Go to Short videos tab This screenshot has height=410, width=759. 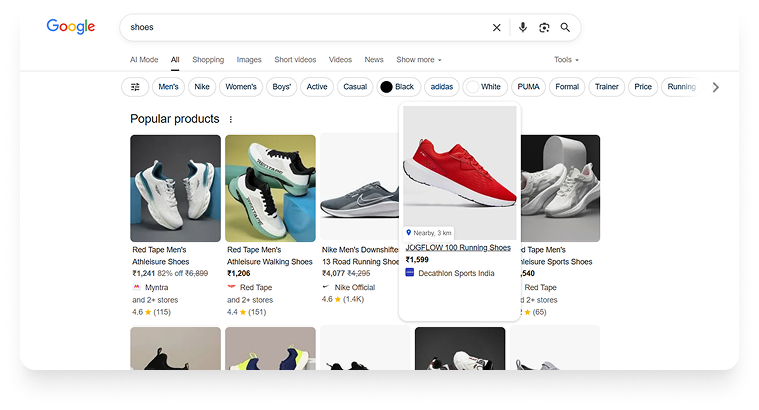295,60
